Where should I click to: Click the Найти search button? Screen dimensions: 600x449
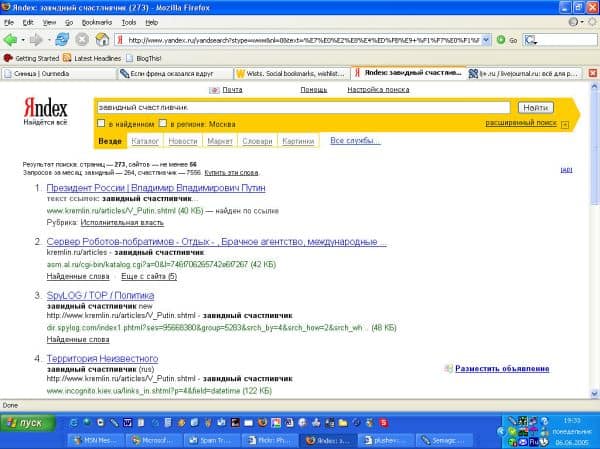536,108
